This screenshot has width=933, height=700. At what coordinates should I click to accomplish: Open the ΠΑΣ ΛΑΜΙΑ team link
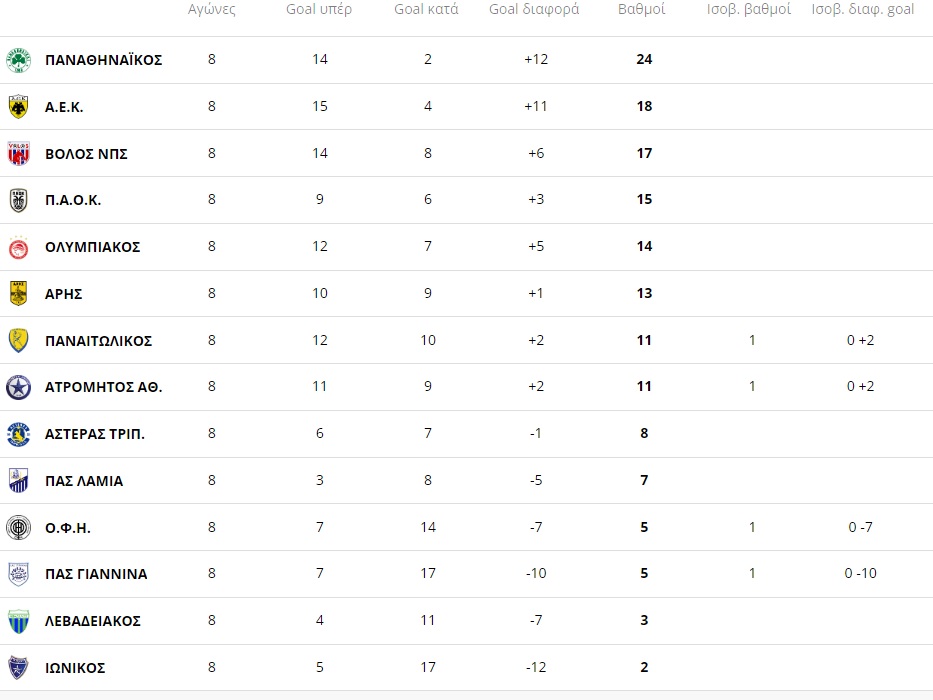pos(84,481)
